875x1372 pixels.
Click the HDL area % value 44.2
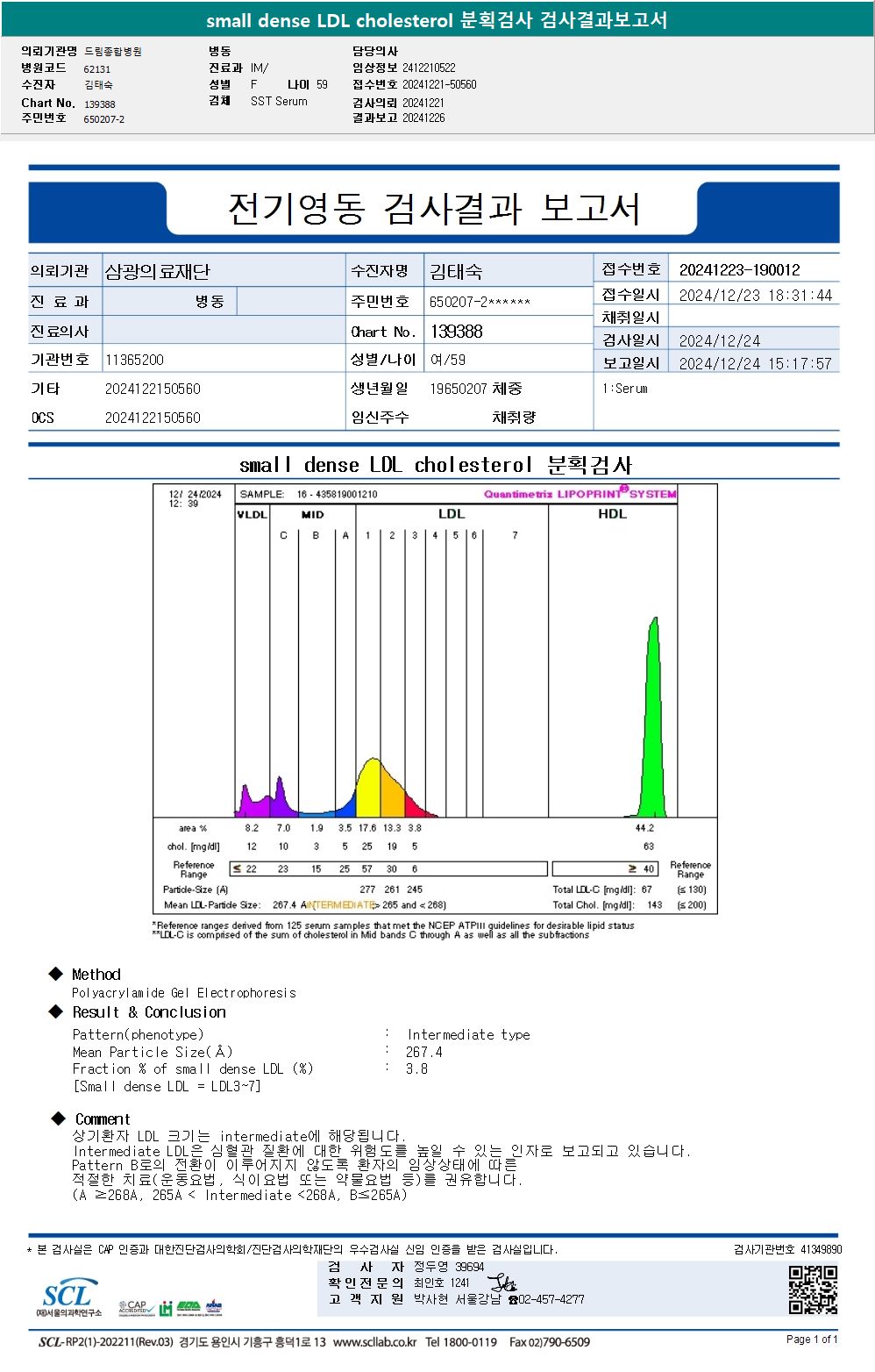pyautogui.click(x=644, y=828)
